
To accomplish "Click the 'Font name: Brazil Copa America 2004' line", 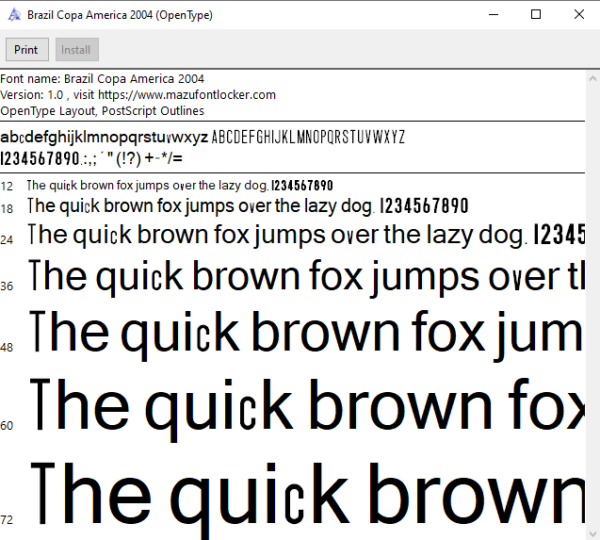I will (x=102, y=79).
